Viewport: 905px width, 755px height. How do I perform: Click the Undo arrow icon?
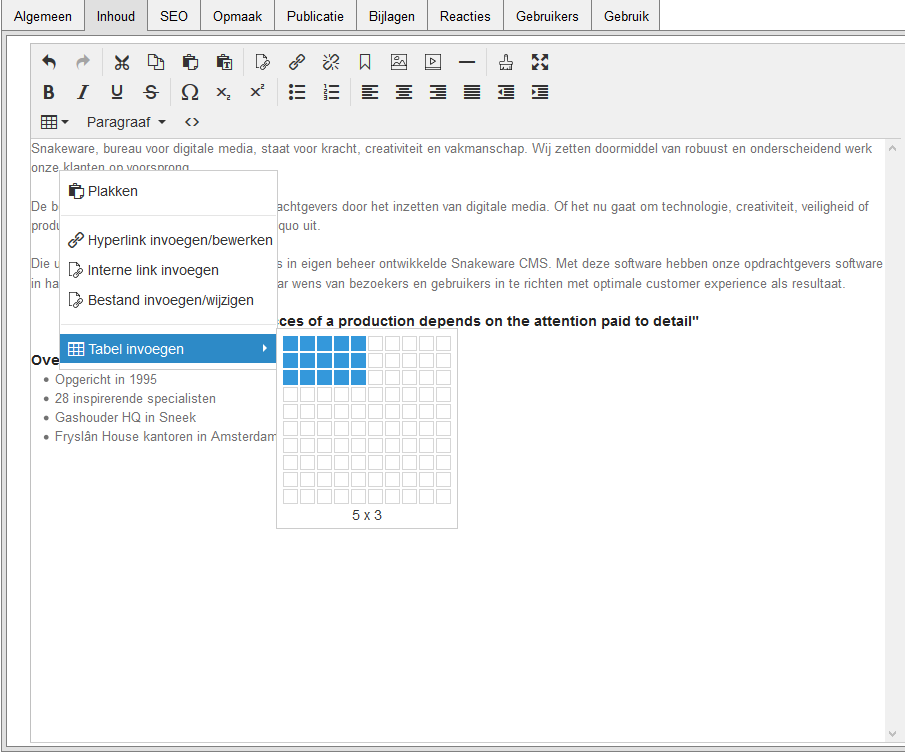tap(49, 62)
